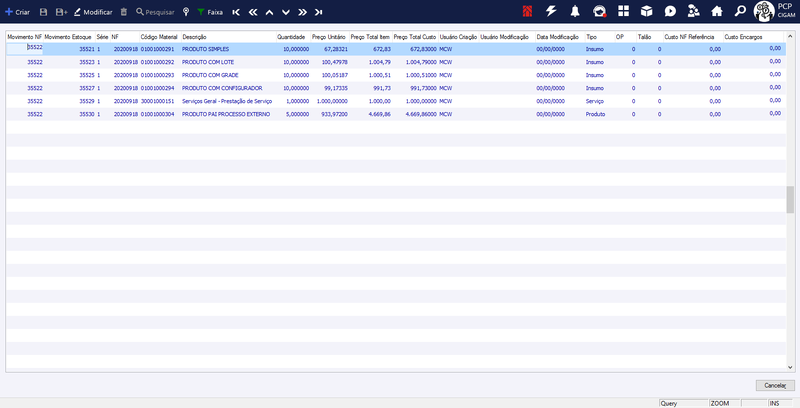Viewport: 800px width, 408px height.
Task: Click the Preço Total Custo column header
Action: point(415,37)
